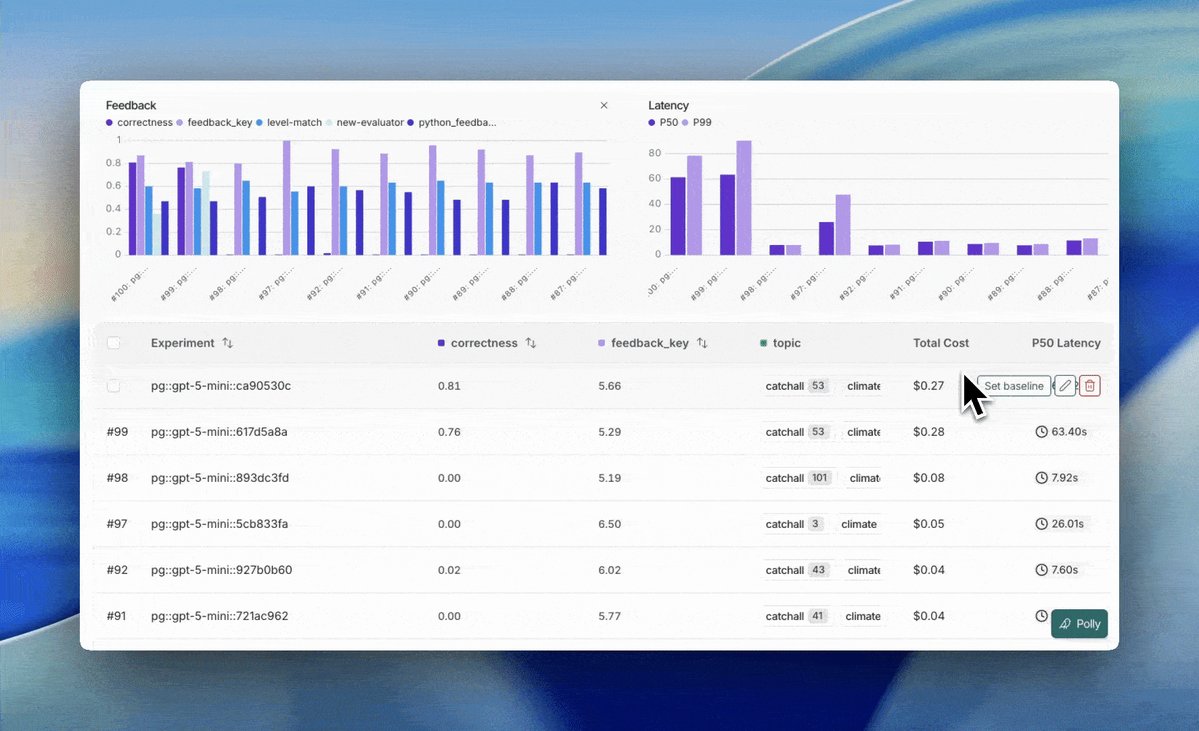This screenshot has height=731, width=1199.
Task: Click the pencil edit icon beside Set baseline
Action: coord(1064,385)
